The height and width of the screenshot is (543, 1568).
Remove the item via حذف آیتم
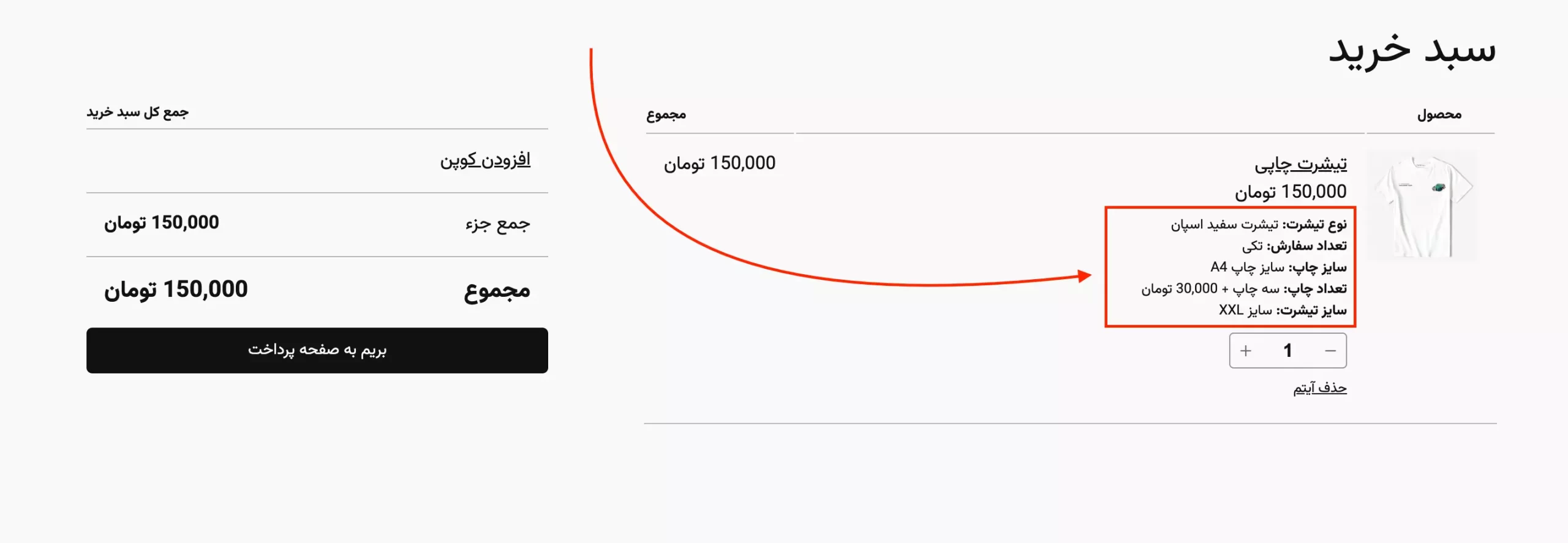1319,388
